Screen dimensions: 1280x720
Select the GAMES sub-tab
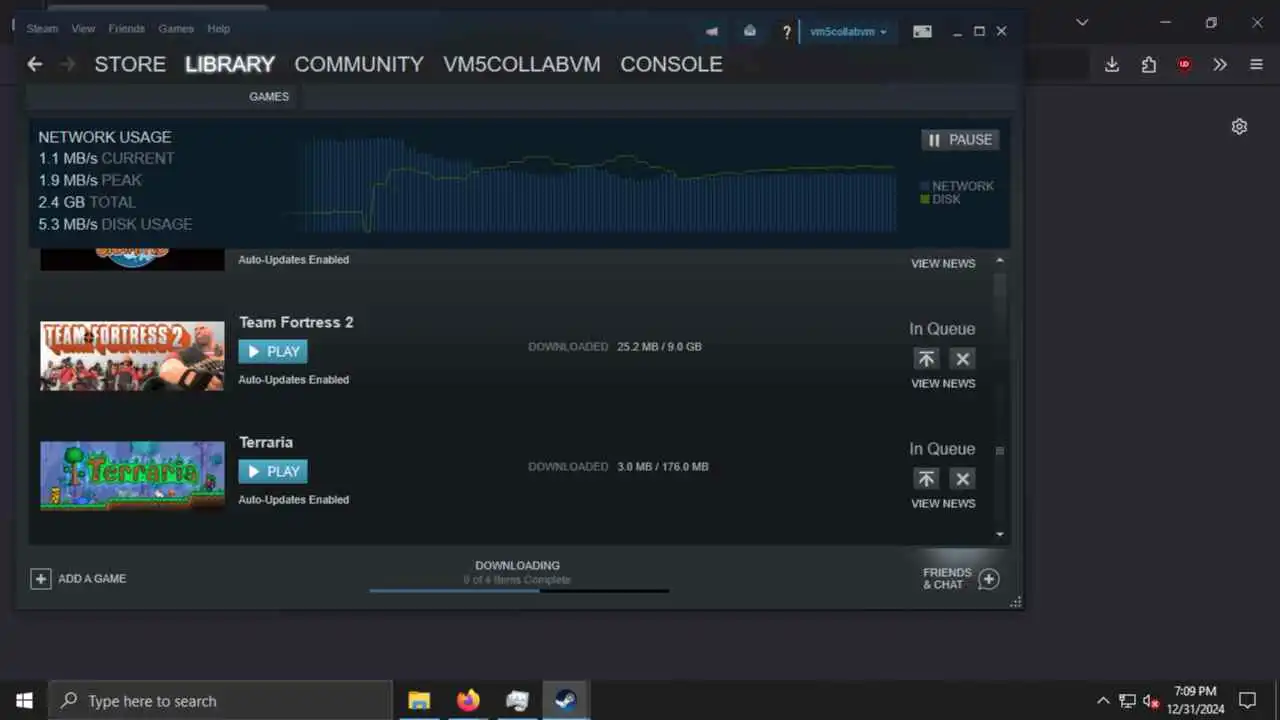tap(269, 97)
